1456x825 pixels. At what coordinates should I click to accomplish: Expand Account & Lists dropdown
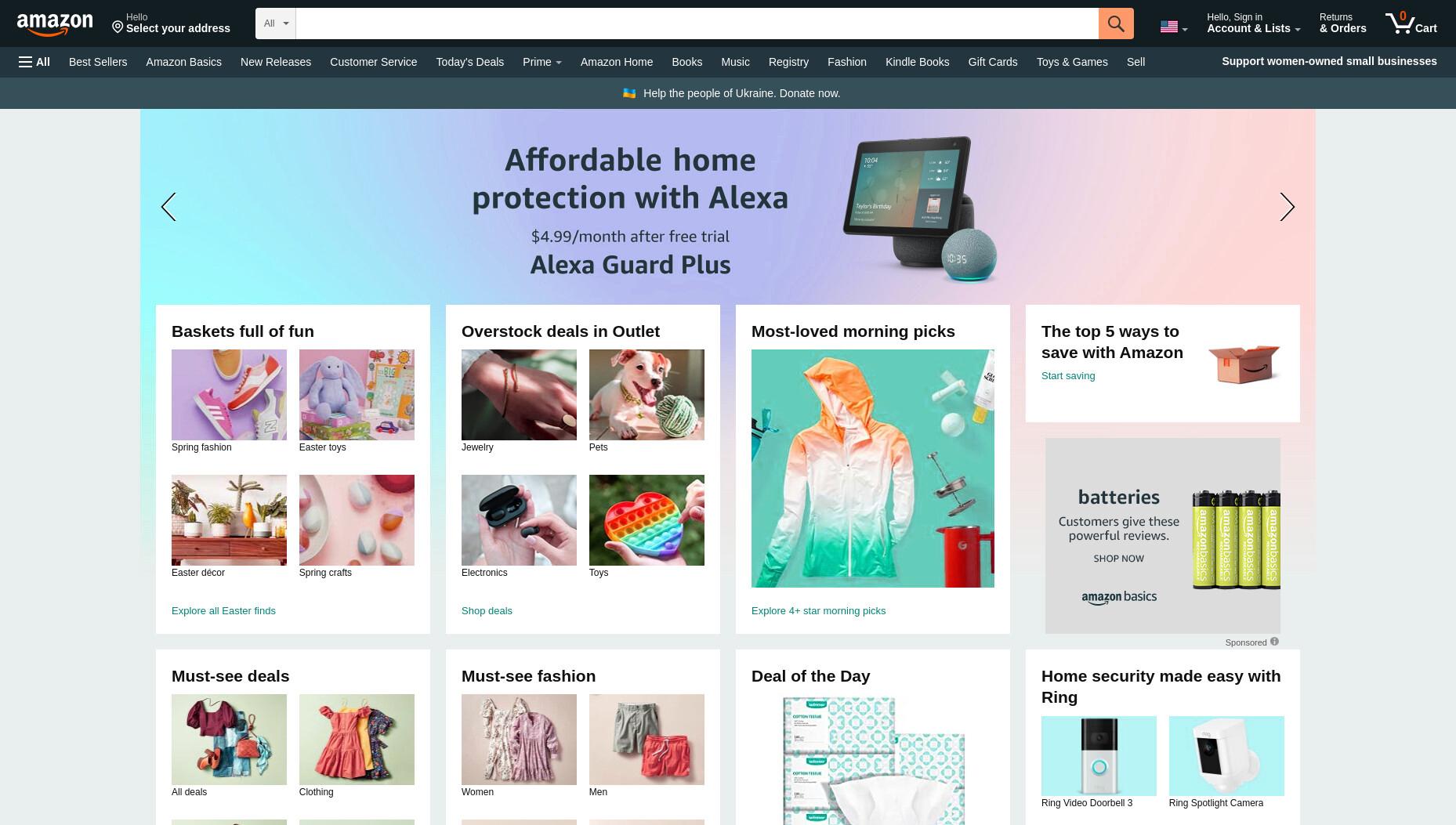1253,23
